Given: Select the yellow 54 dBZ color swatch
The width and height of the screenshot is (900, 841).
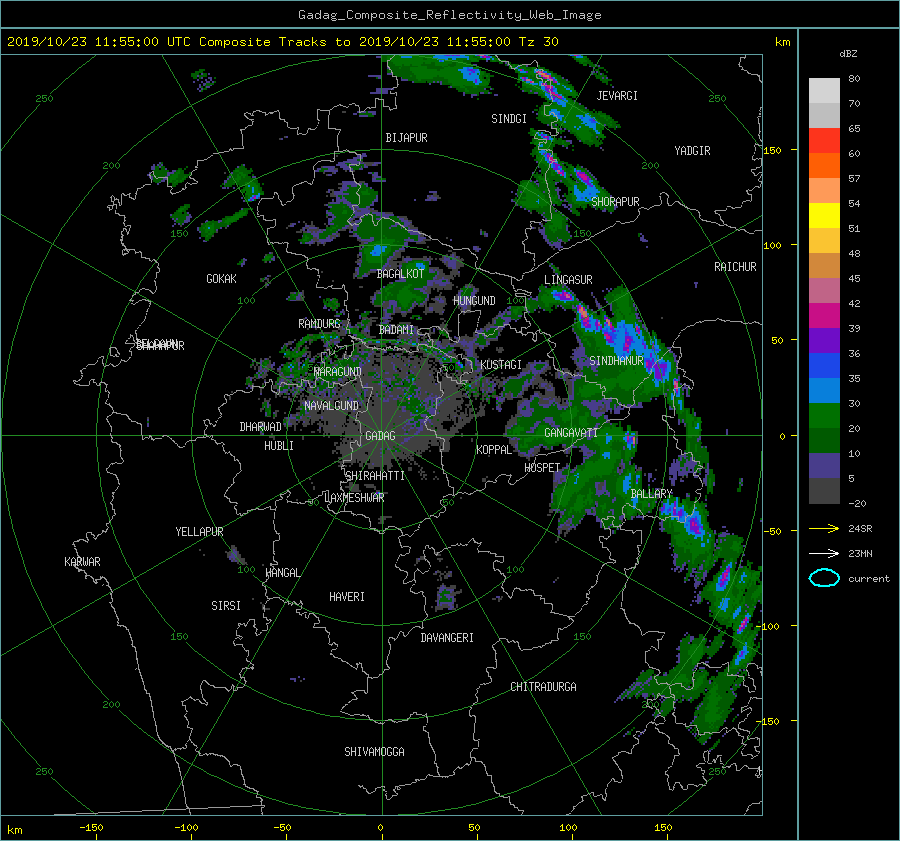Looking at the screenshot, I should 824,216.
